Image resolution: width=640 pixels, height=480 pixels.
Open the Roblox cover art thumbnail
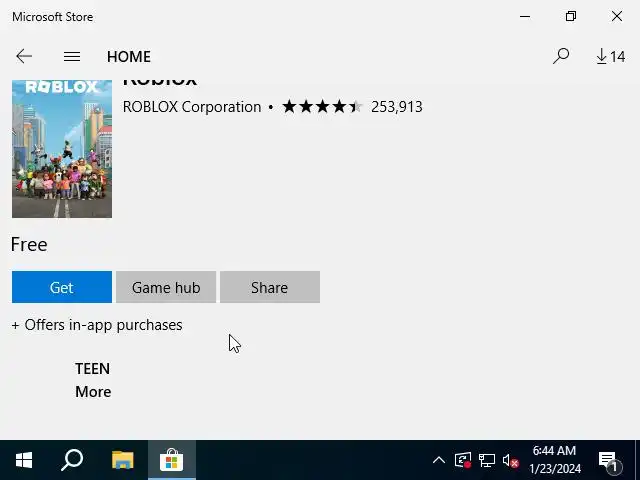(62, 149)
